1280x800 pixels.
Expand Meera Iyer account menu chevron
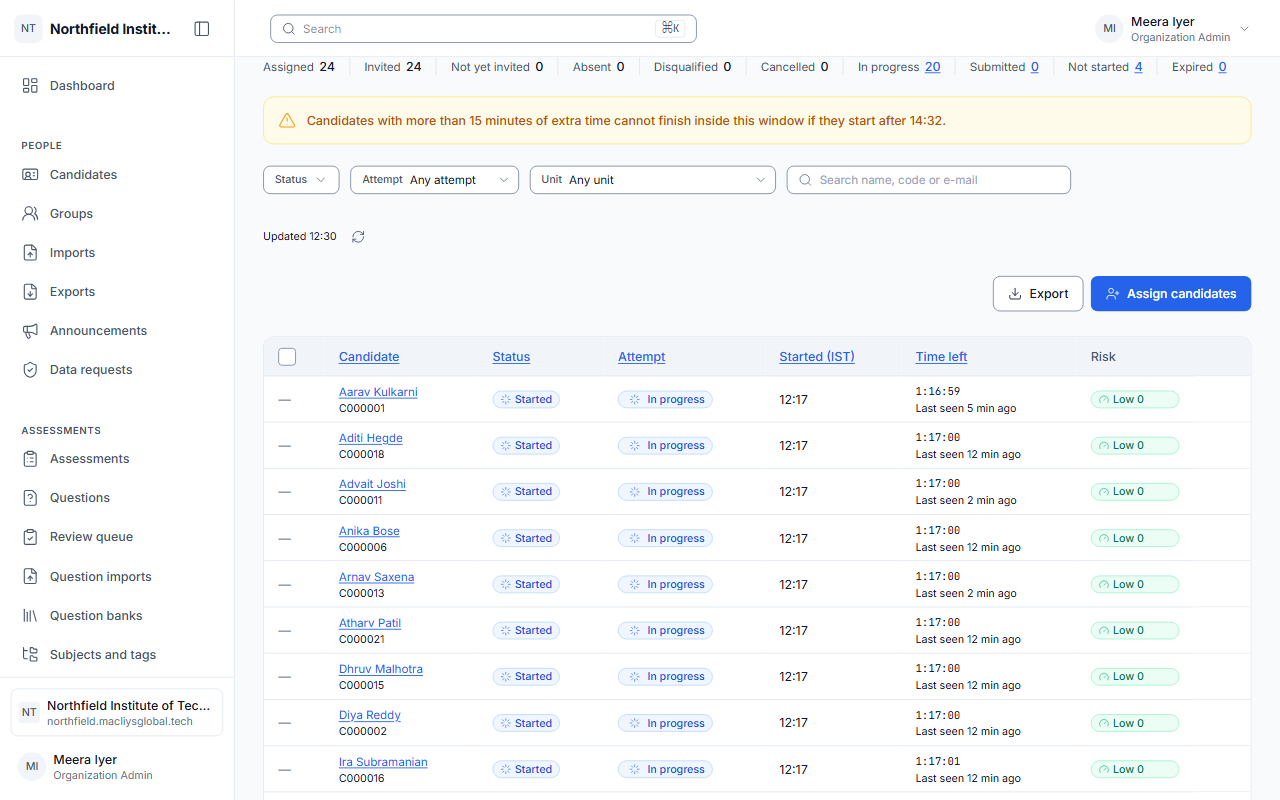(x=1245, y=29)
